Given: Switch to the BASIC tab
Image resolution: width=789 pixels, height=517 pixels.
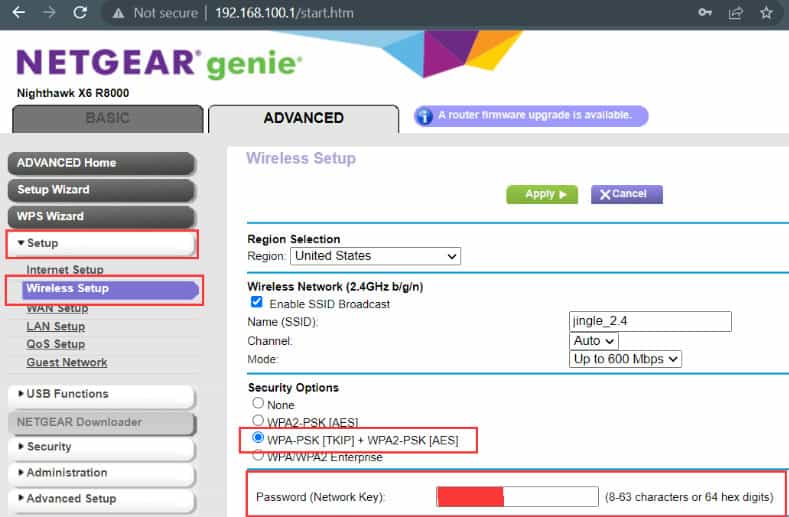Looking at the screenshot, I should click(108, 119).
